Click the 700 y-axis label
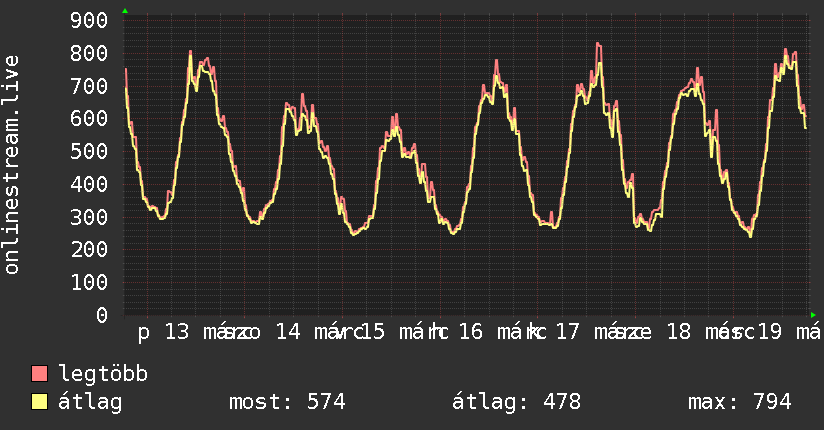This screenshot has height=430, width=824. (89, 86)
